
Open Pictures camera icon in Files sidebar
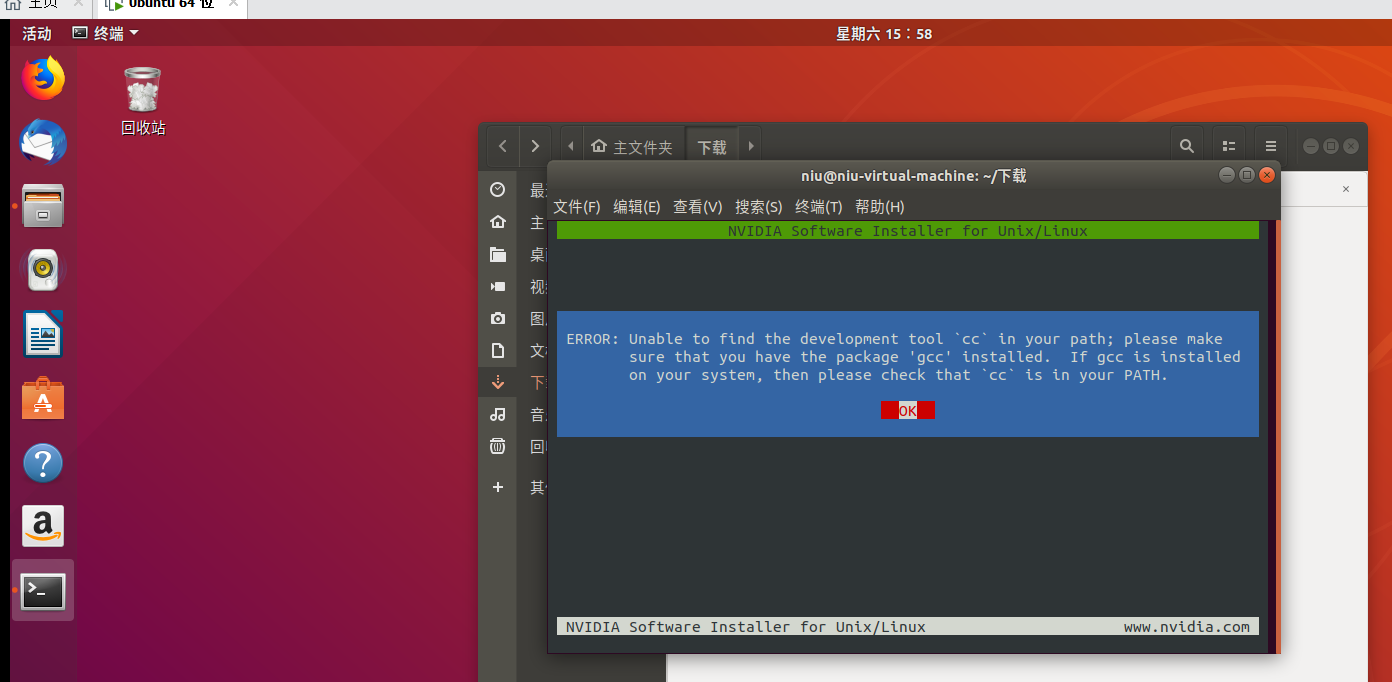(497, 318)
